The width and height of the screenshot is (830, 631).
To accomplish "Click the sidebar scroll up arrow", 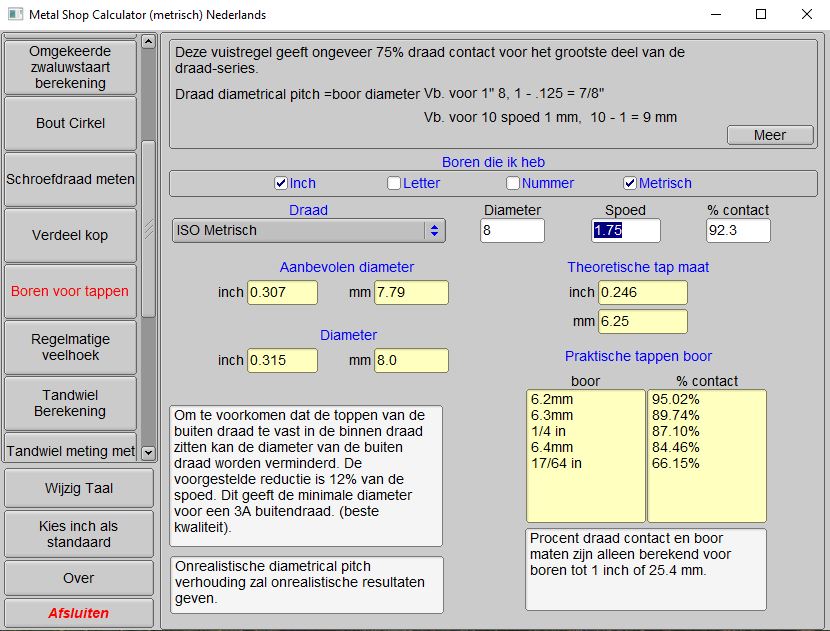I will (149, 41).
